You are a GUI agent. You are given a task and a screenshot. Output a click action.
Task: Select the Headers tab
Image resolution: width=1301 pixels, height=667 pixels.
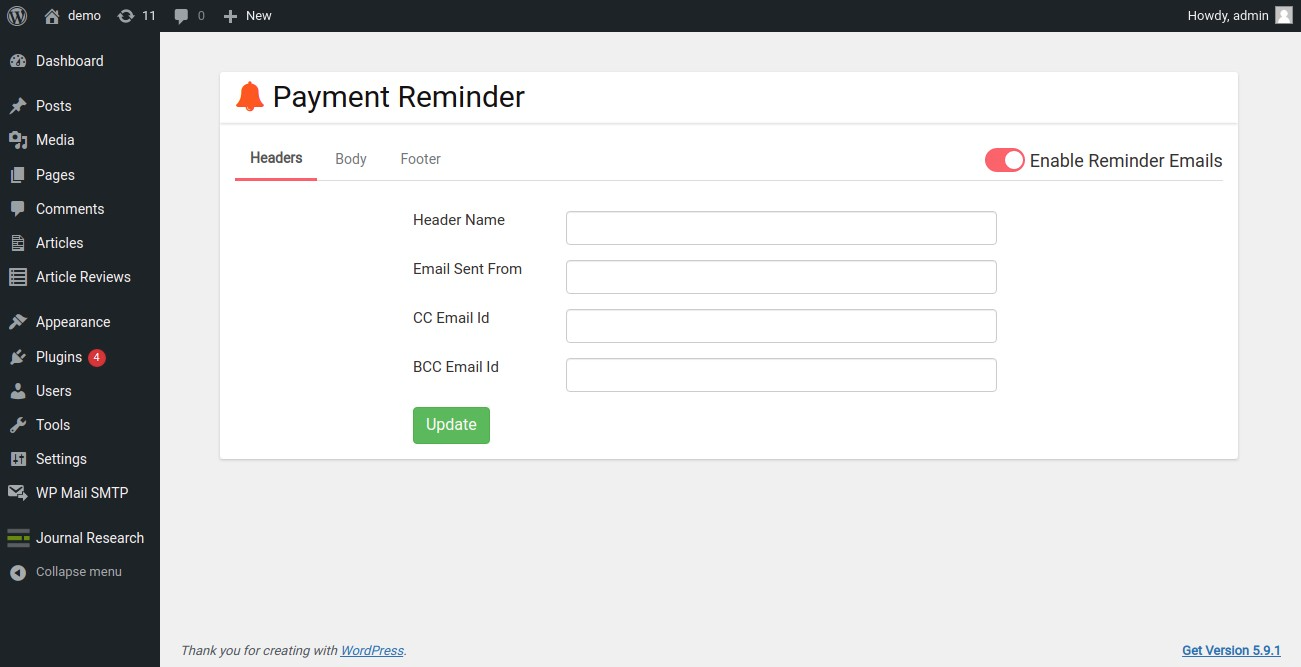276,158
